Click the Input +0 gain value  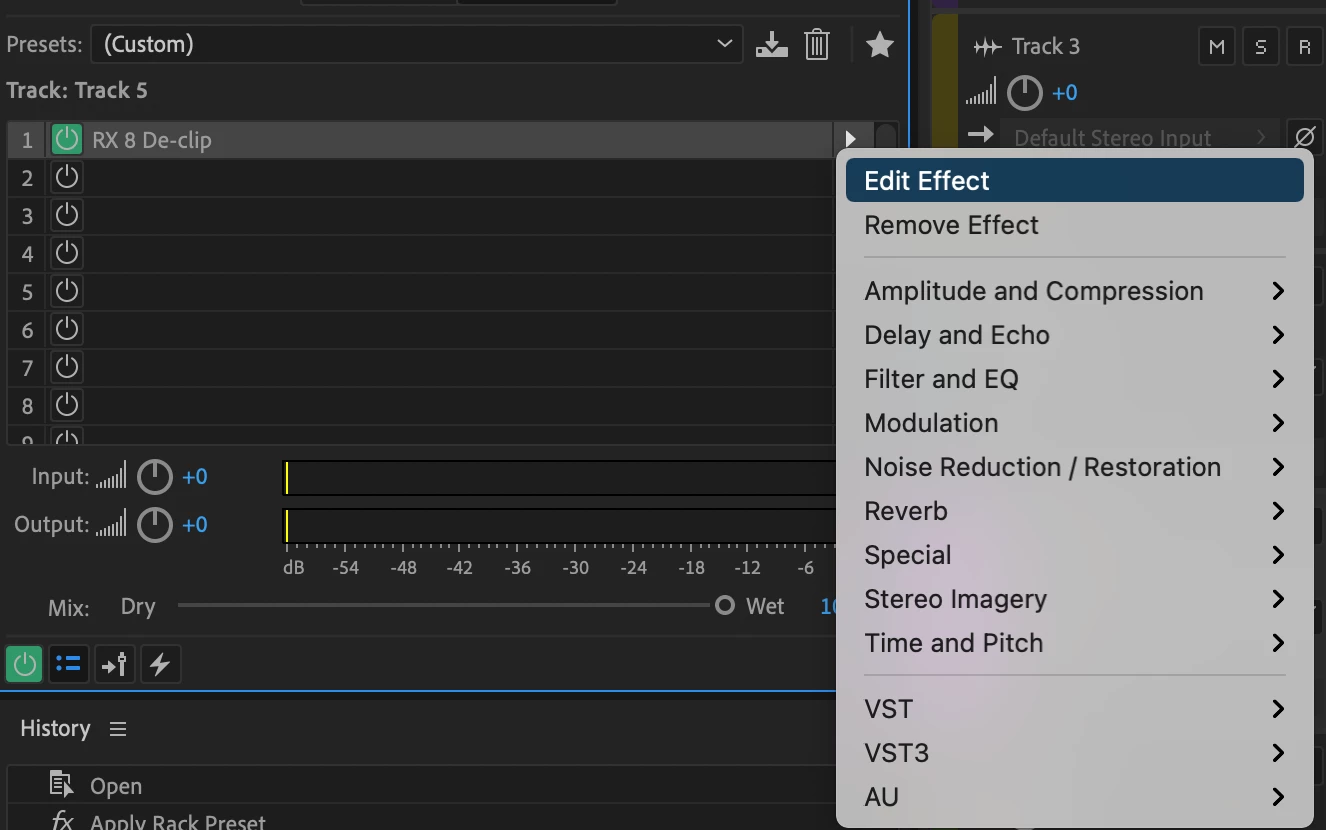pos(195,477)
